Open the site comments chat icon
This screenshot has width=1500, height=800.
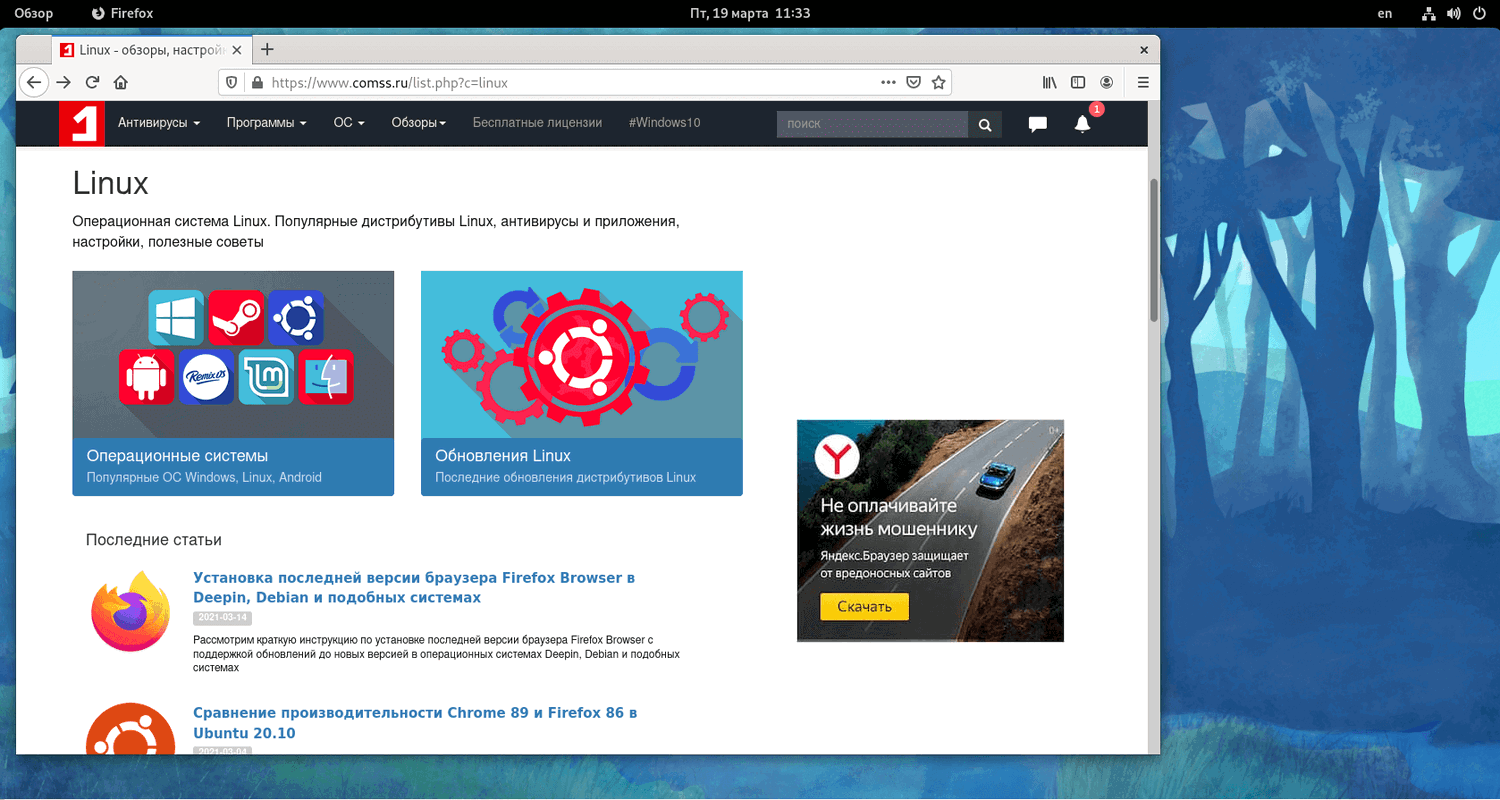[x=1038, y=124]
